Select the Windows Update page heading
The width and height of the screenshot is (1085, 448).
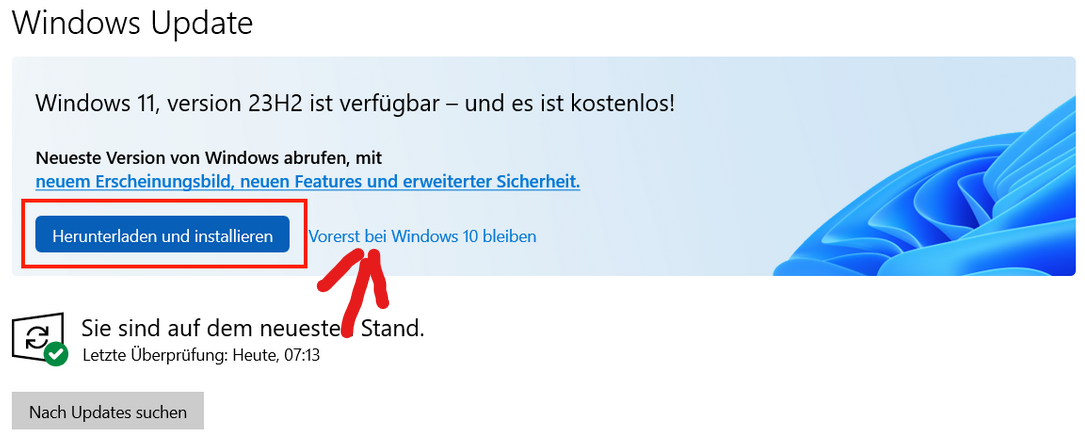(x=133, y=23)
